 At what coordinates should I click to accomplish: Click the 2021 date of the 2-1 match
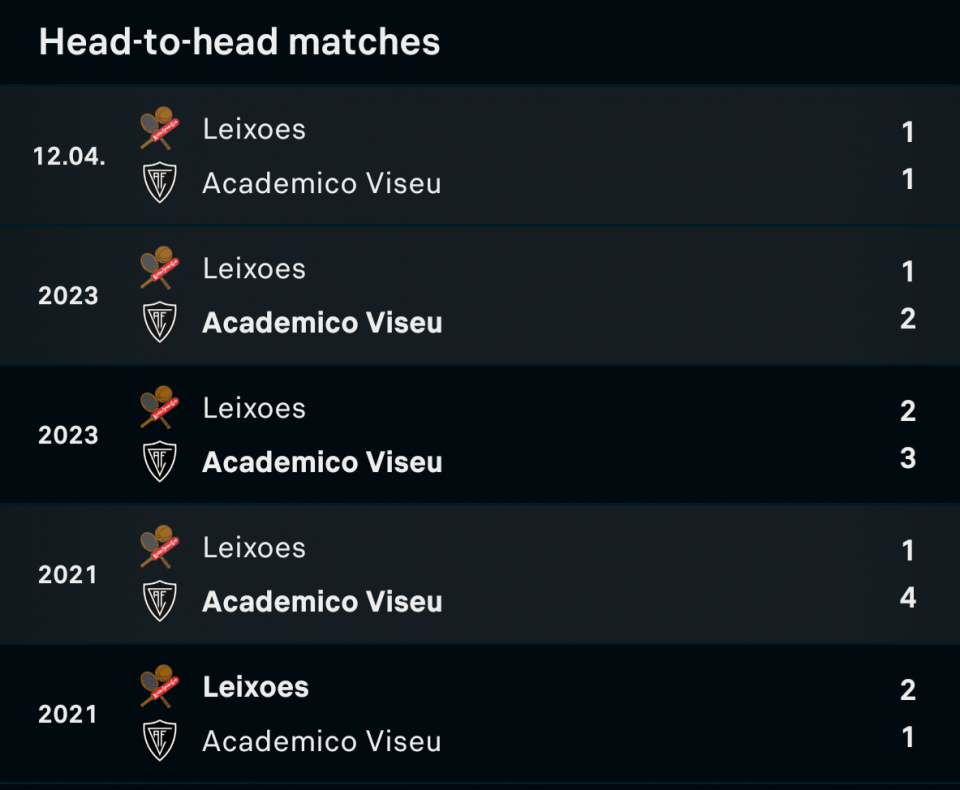[x=68, y=714]
